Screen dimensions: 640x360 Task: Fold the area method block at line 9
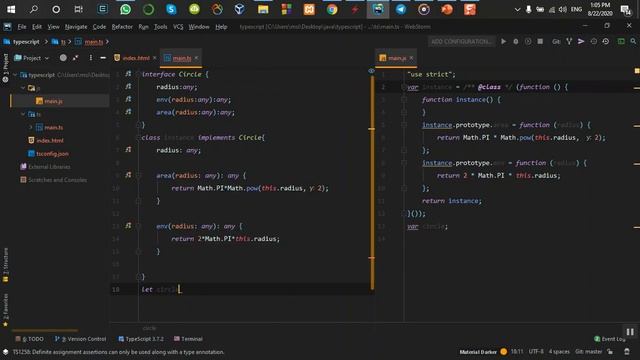click(x=138, y=176)
